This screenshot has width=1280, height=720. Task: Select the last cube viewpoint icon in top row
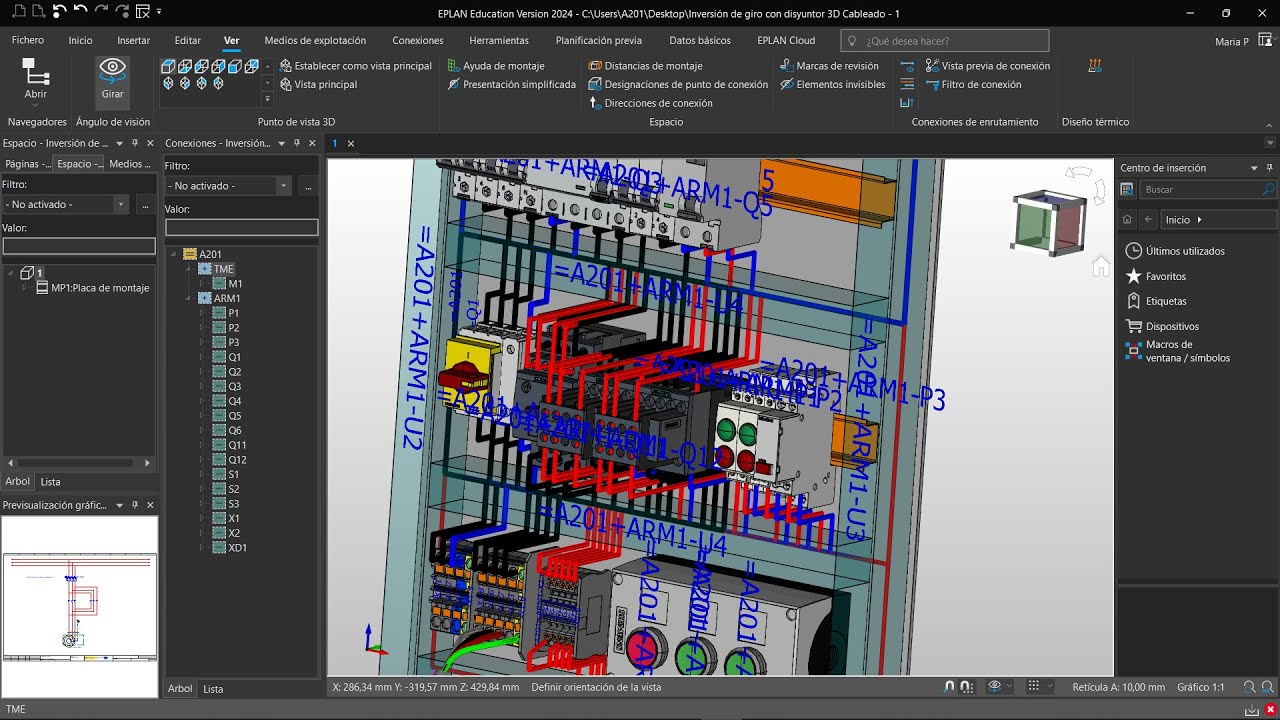pos(252,66)
